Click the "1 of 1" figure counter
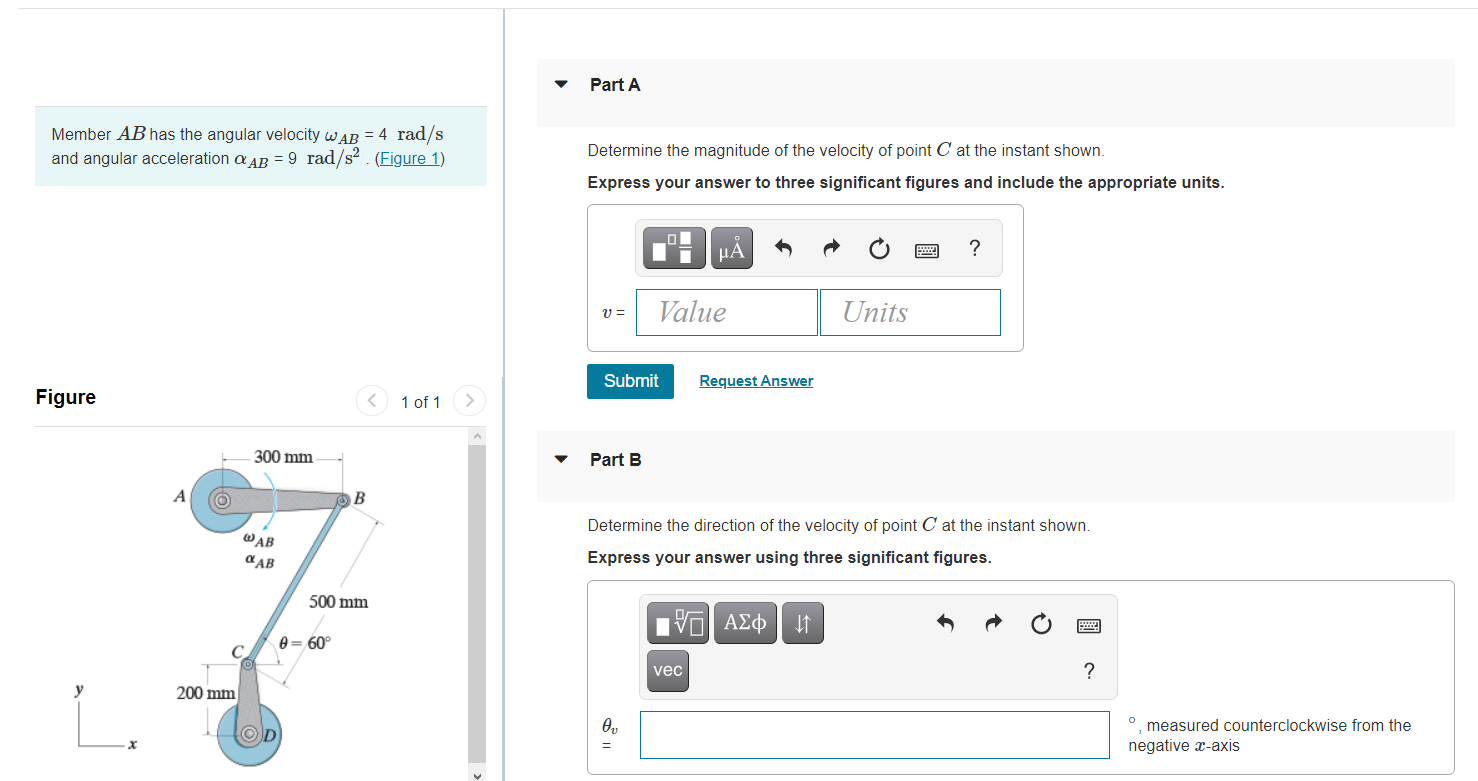Viewport: 1478px width, 781px height. coord(421,402)
